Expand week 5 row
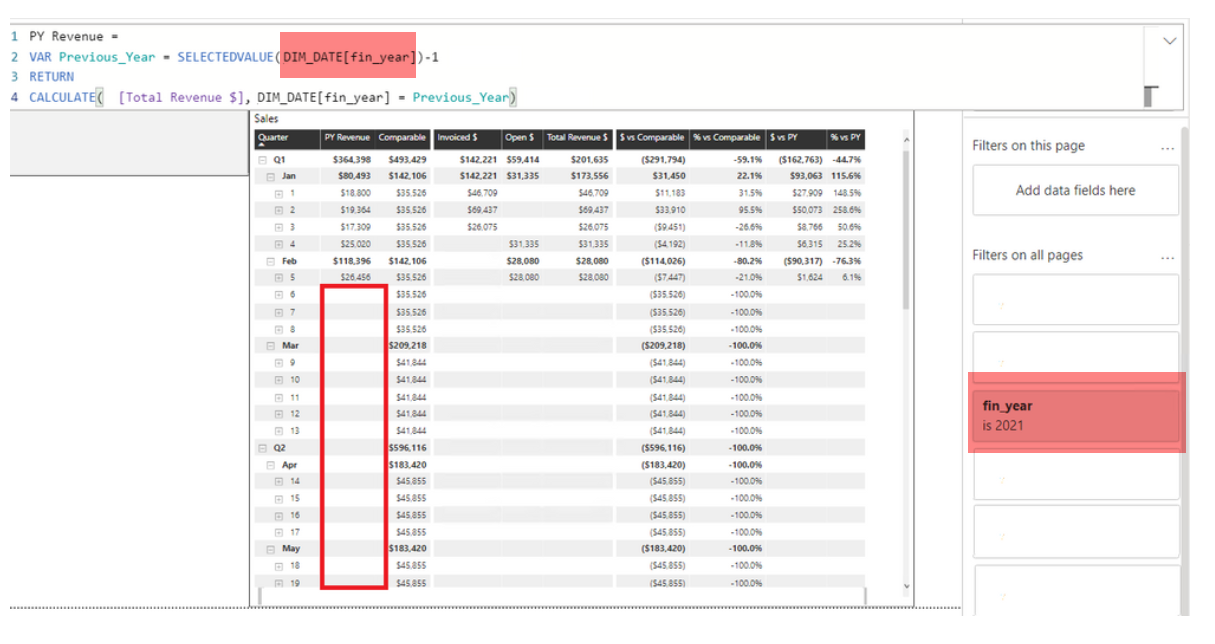Screen dimensions: 1215x644 279,277
